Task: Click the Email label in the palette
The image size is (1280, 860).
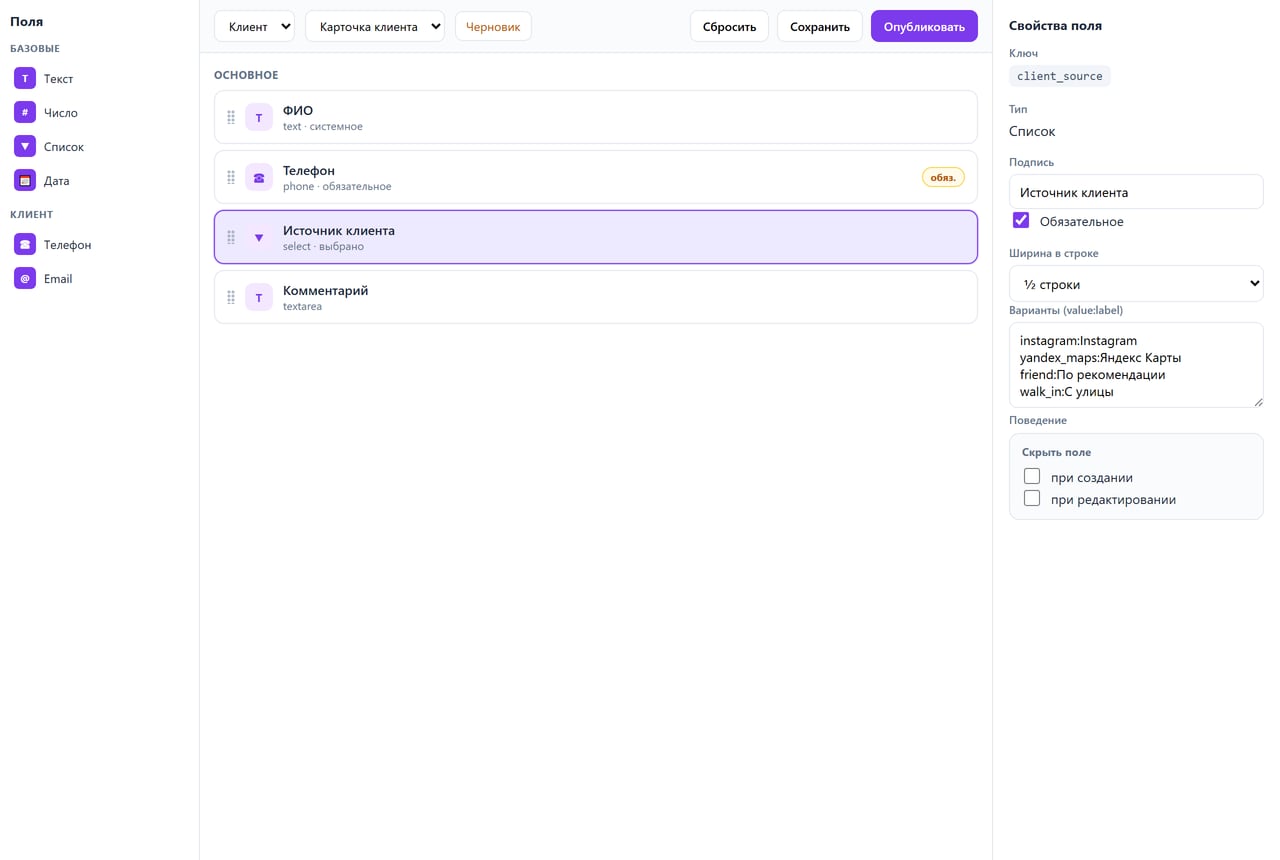Action: click(58, 279)
